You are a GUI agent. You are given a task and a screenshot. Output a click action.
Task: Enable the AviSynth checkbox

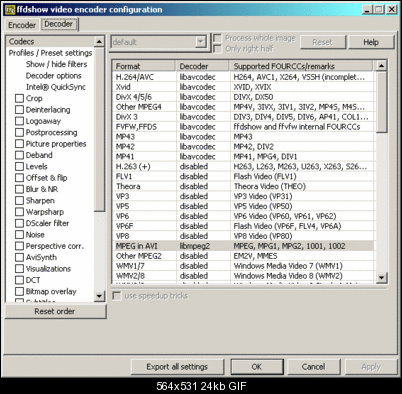point(20,257)
